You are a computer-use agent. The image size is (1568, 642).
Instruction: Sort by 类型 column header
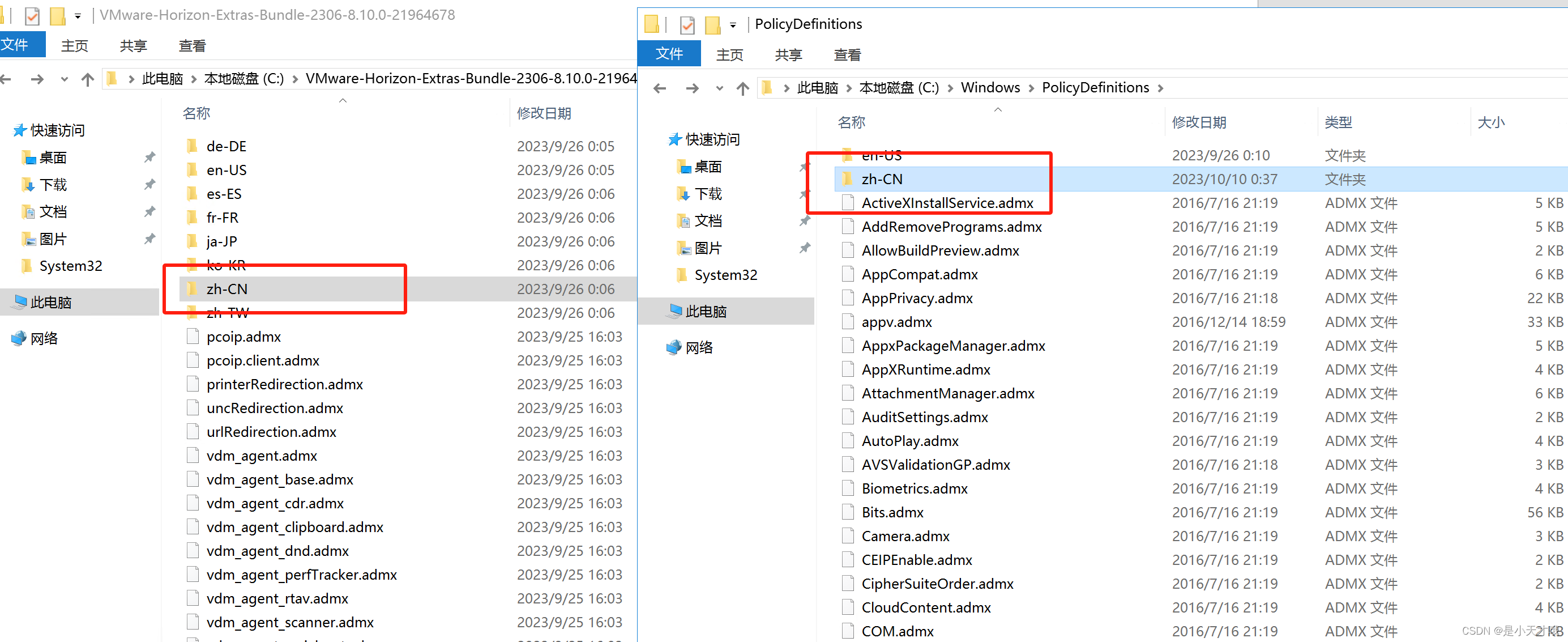click(x=1338, y=122)
